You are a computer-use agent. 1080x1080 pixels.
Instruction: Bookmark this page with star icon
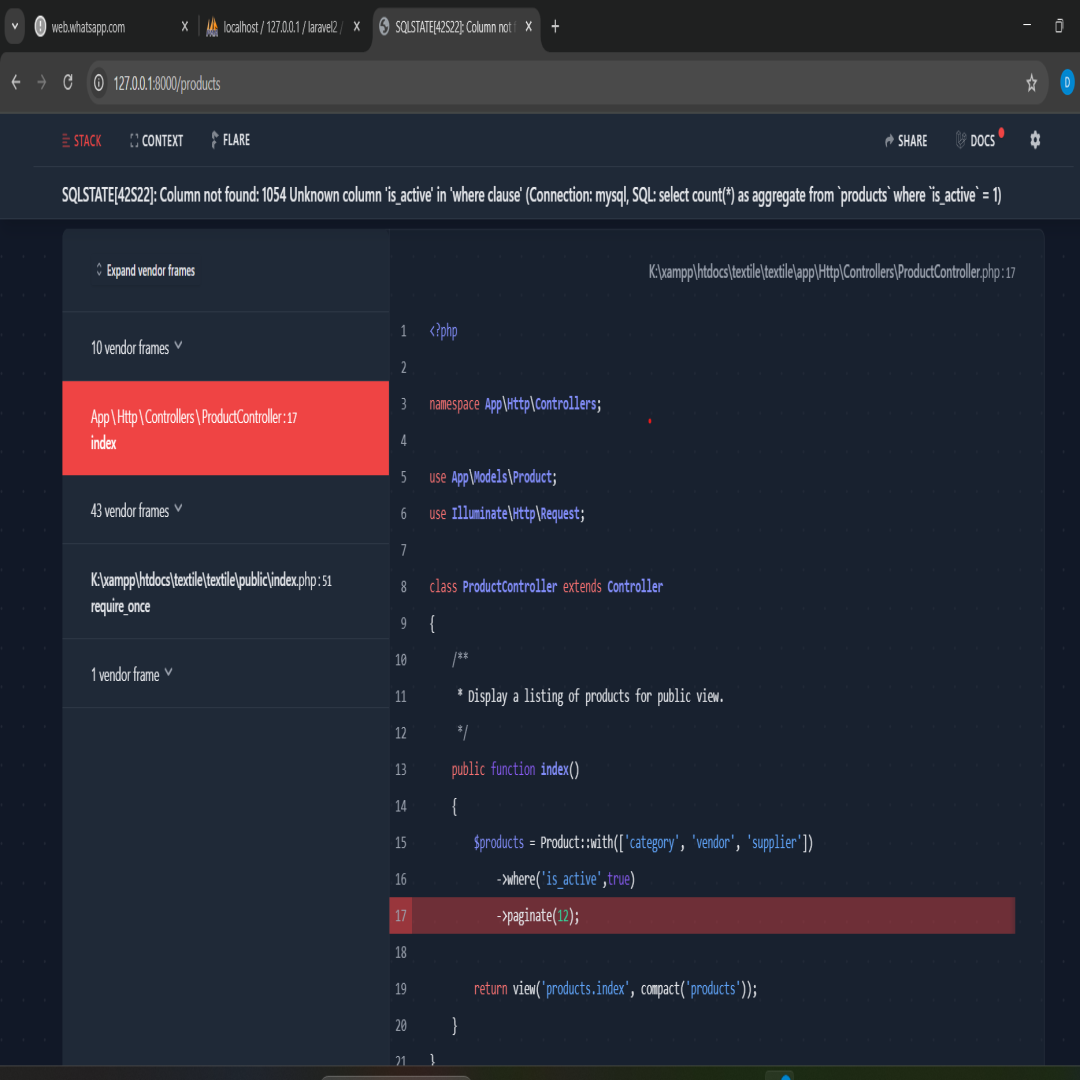pos(1031,83)
